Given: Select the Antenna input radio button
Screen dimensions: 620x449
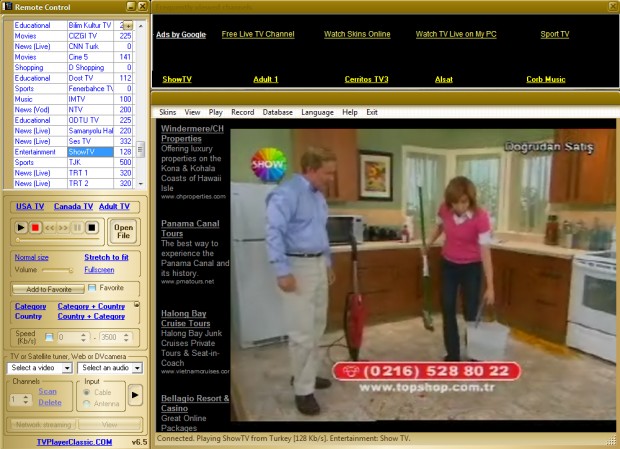Looking at the screenshot, I should point(87,404).
